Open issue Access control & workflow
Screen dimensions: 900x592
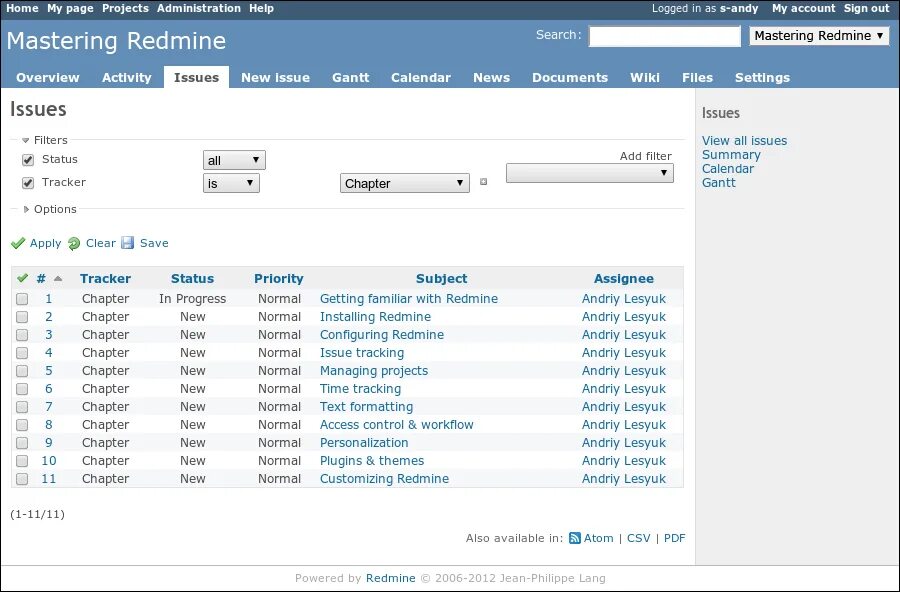(397, 425)
